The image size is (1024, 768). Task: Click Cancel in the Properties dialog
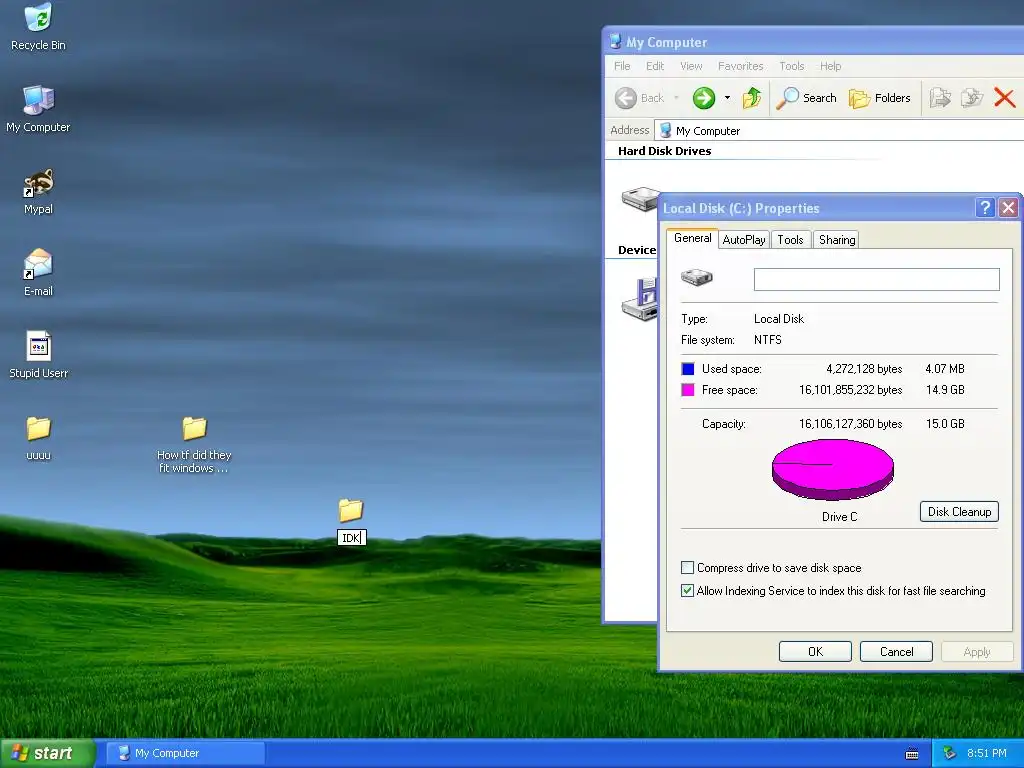pyautogui.click(x=896, y=652)
